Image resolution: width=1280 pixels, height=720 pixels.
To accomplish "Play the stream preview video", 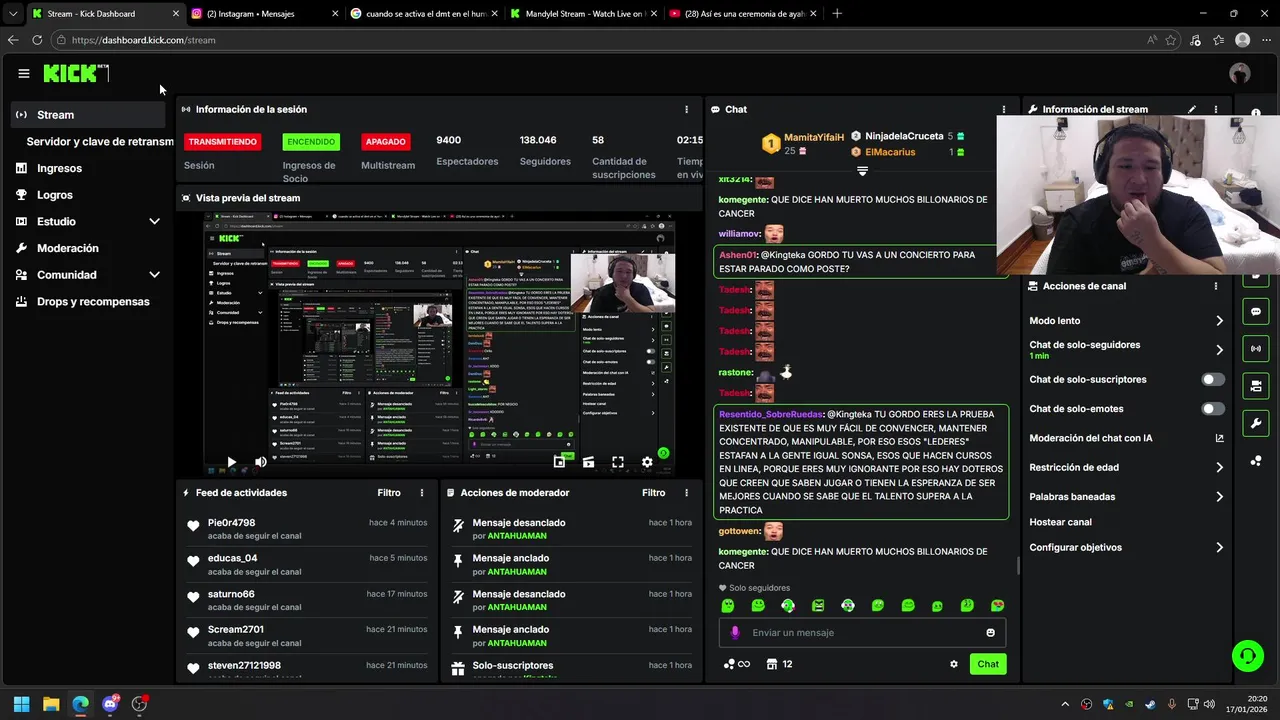I will [231, 462].
